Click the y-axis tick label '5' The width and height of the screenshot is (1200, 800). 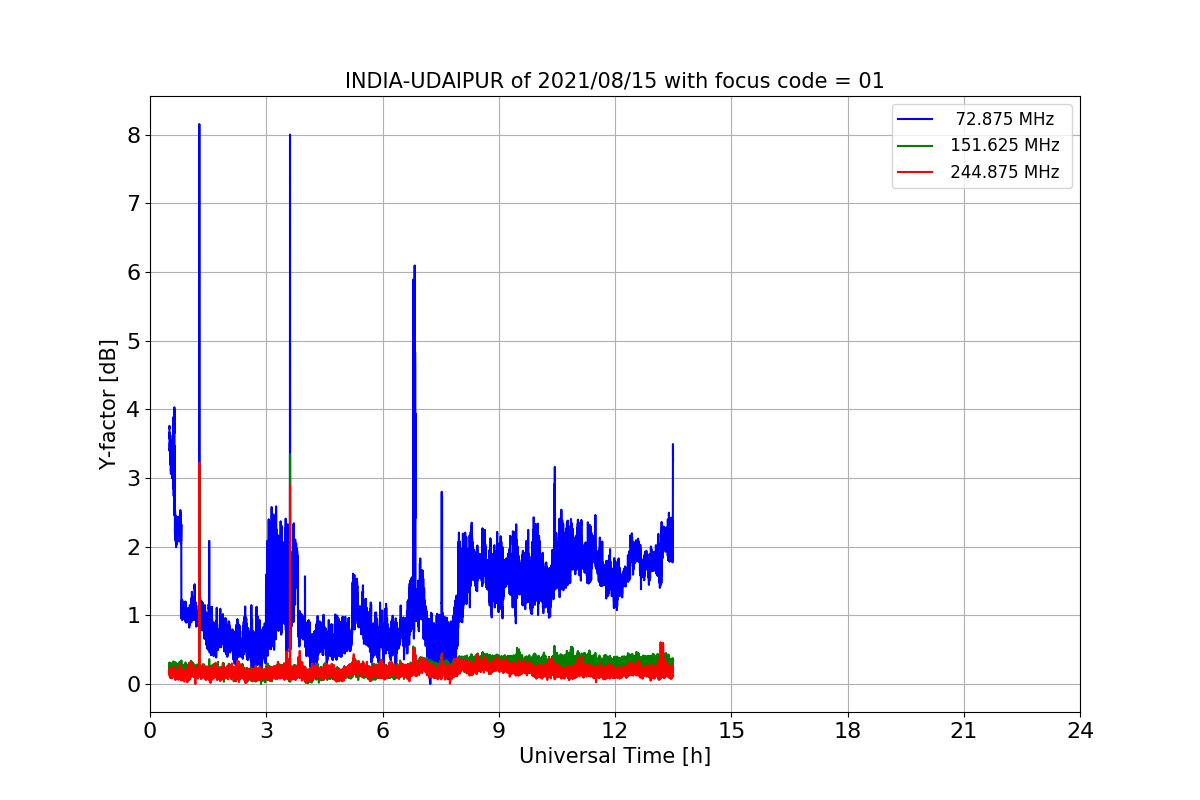[134, 341]
